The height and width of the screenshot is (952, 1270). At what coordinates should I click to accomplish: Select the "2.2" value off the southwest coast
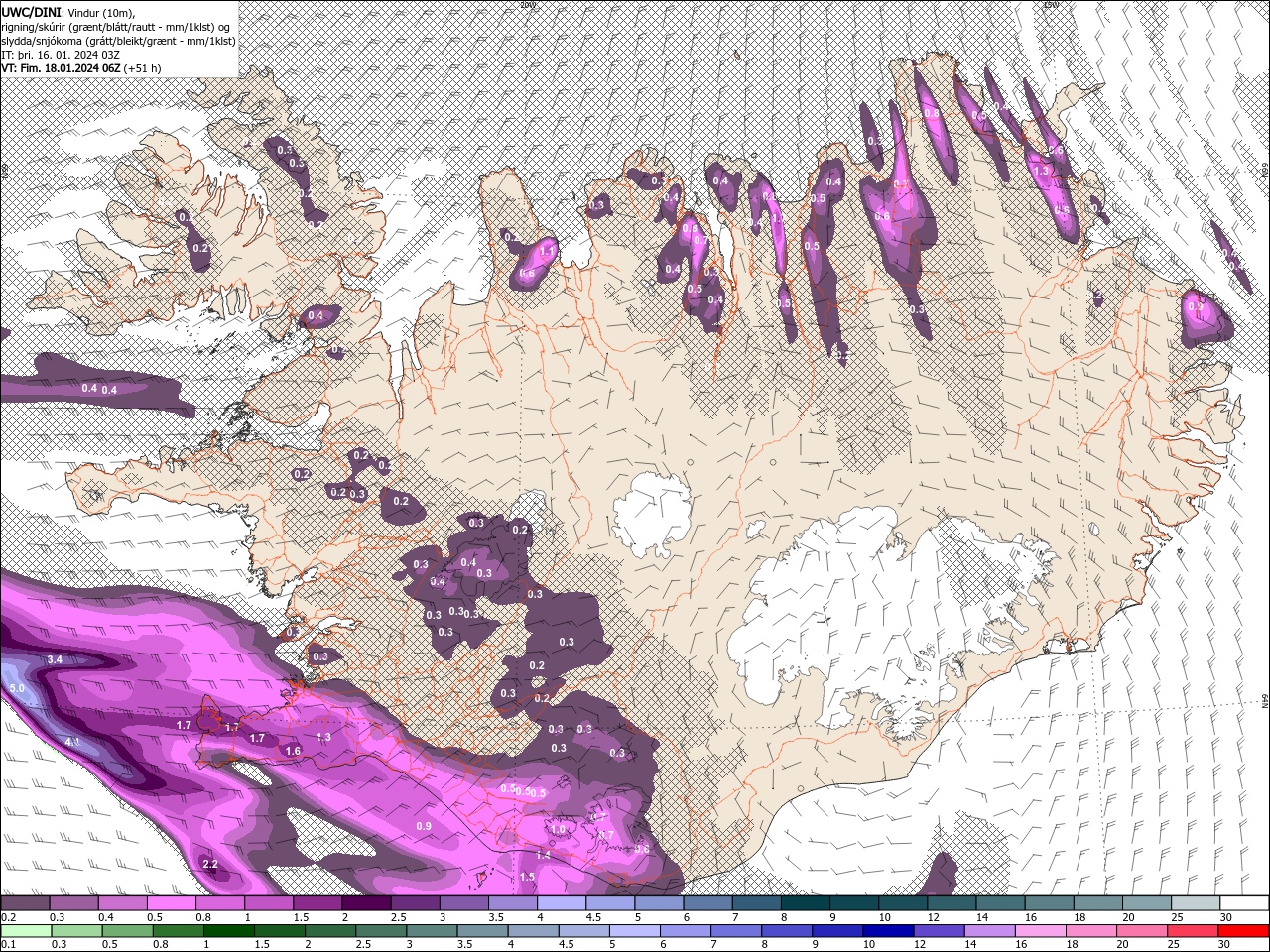[210, 865]
